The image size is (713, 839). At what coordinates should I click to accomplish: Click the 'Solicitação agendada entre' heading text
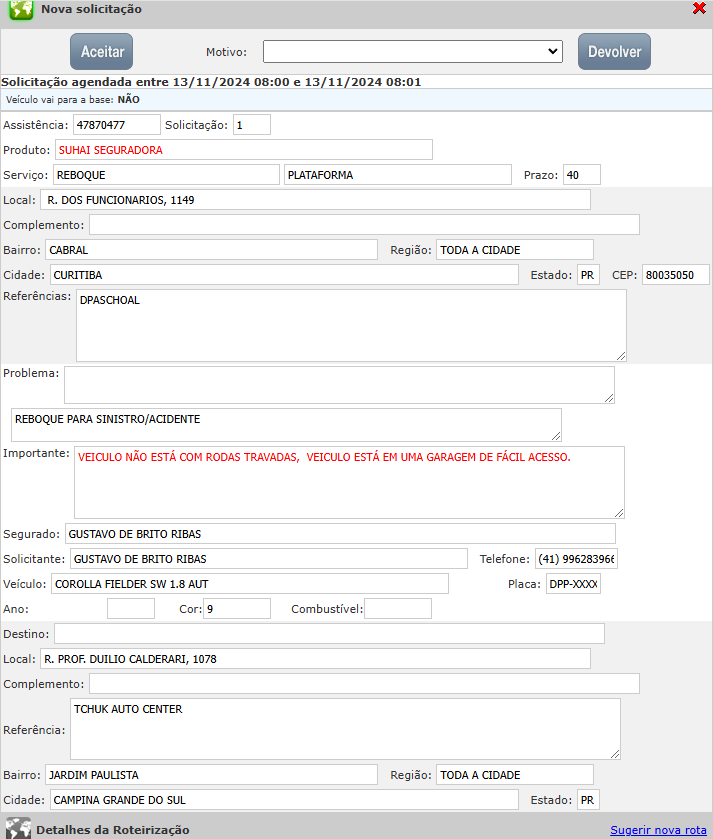click(211, 82)
